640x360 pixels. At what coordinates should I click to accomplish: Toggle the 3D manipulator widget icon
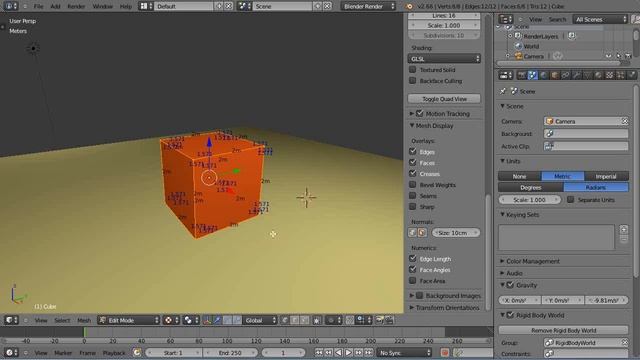(207, 320)
